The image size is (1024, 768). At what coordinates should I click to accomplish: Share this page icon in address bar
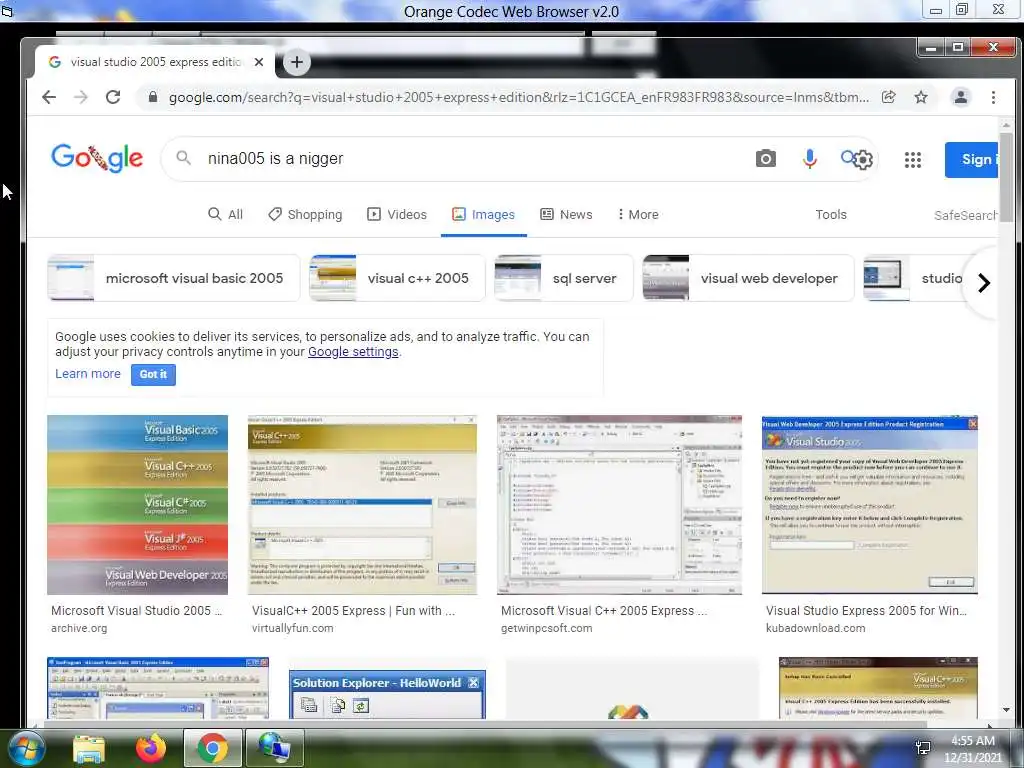point(889,97)
